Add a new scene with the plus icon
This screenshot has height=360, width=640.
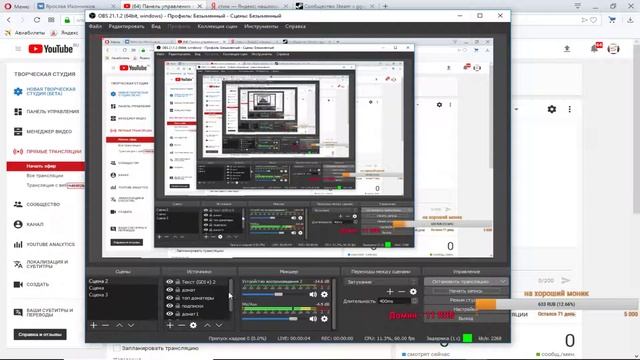click(93, 325)
